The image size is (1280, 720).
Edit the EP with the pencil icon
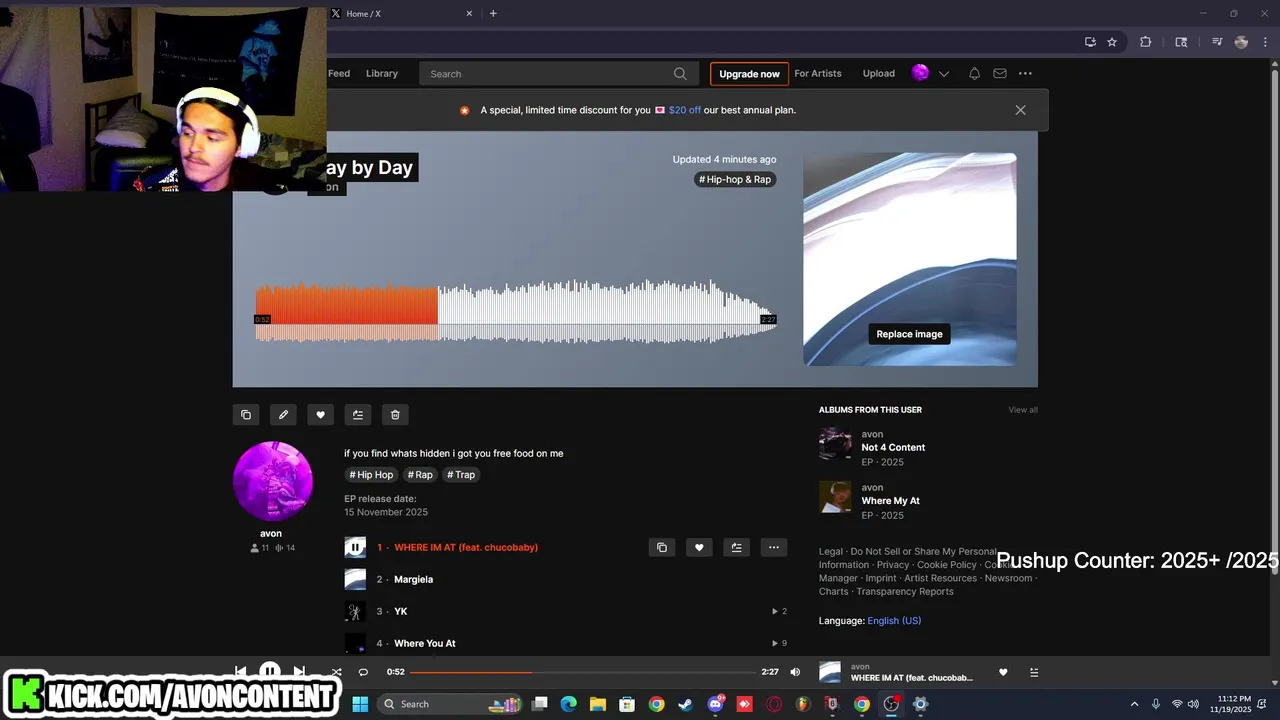283,415
